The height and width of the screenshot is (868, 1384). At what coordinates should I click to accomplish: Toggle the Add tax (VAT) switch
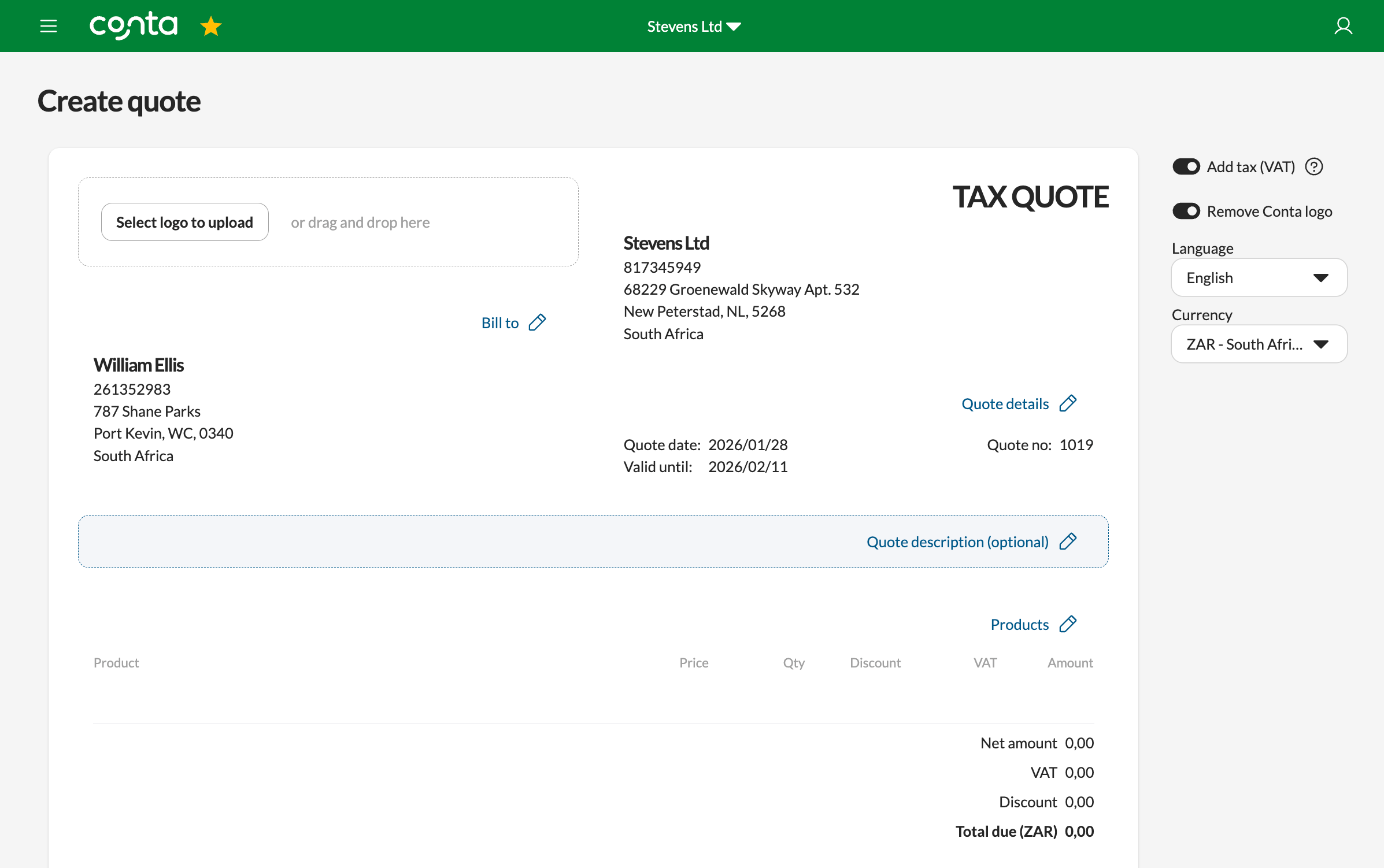(1186, 167)
